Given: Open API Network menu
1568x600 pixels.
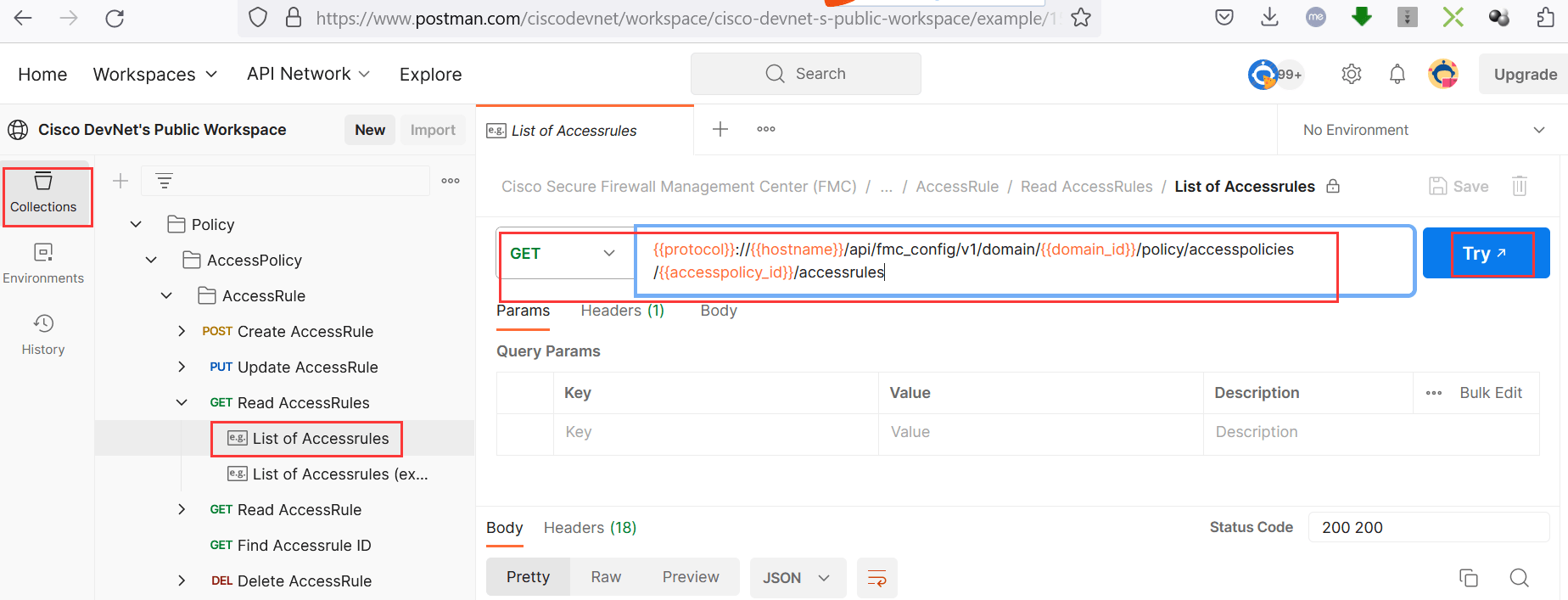Looking at the screenshot, I should [309, 74].
